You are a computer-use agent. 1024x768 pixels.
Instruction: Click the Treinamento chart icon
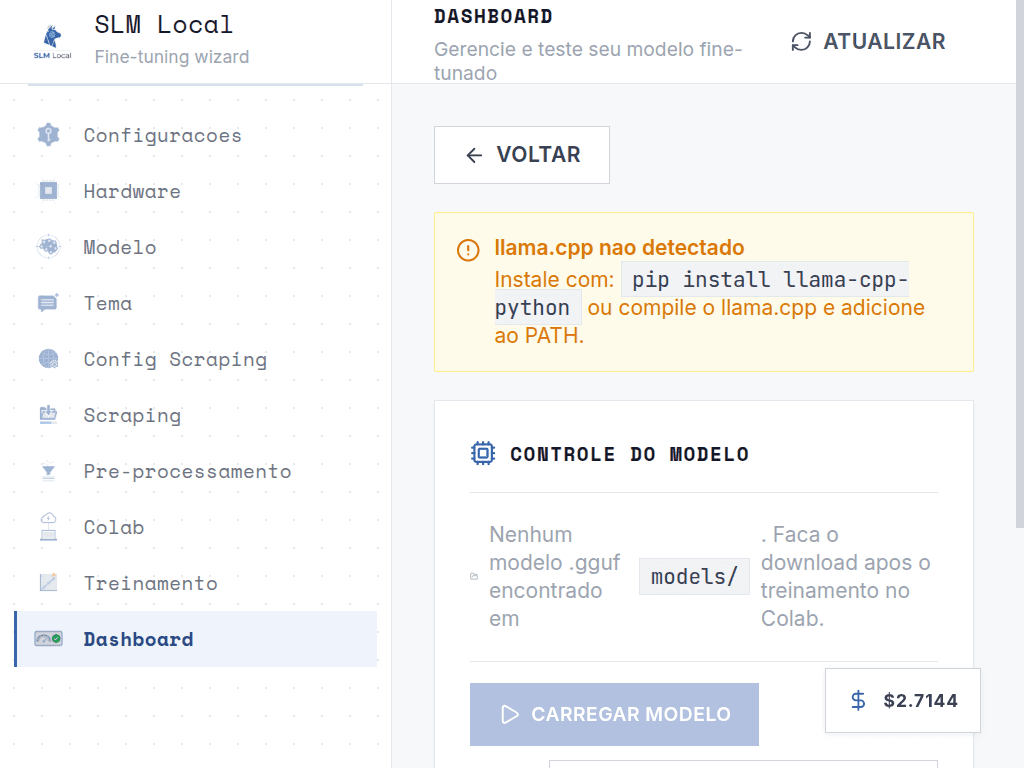pyautogui.click(x=48, y=583)
